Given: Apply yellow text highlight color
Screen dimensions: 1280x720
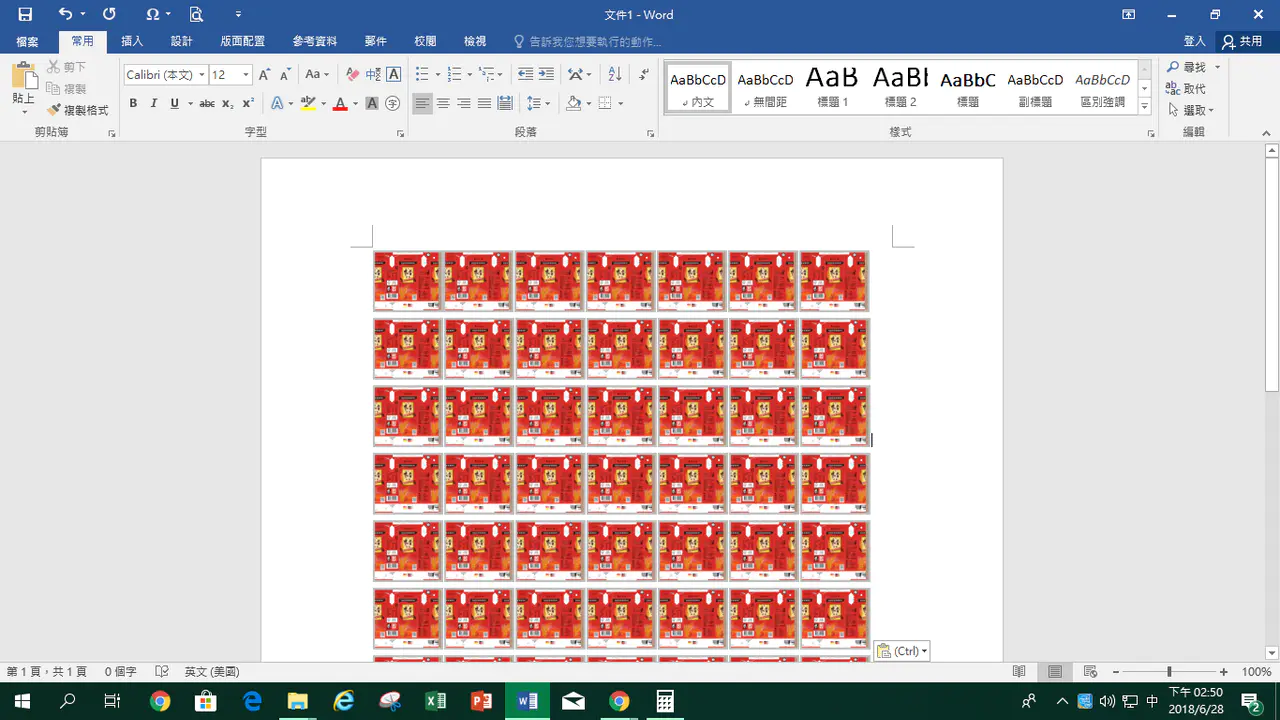Looking at the screenshot, I should [x=308, y=104].
